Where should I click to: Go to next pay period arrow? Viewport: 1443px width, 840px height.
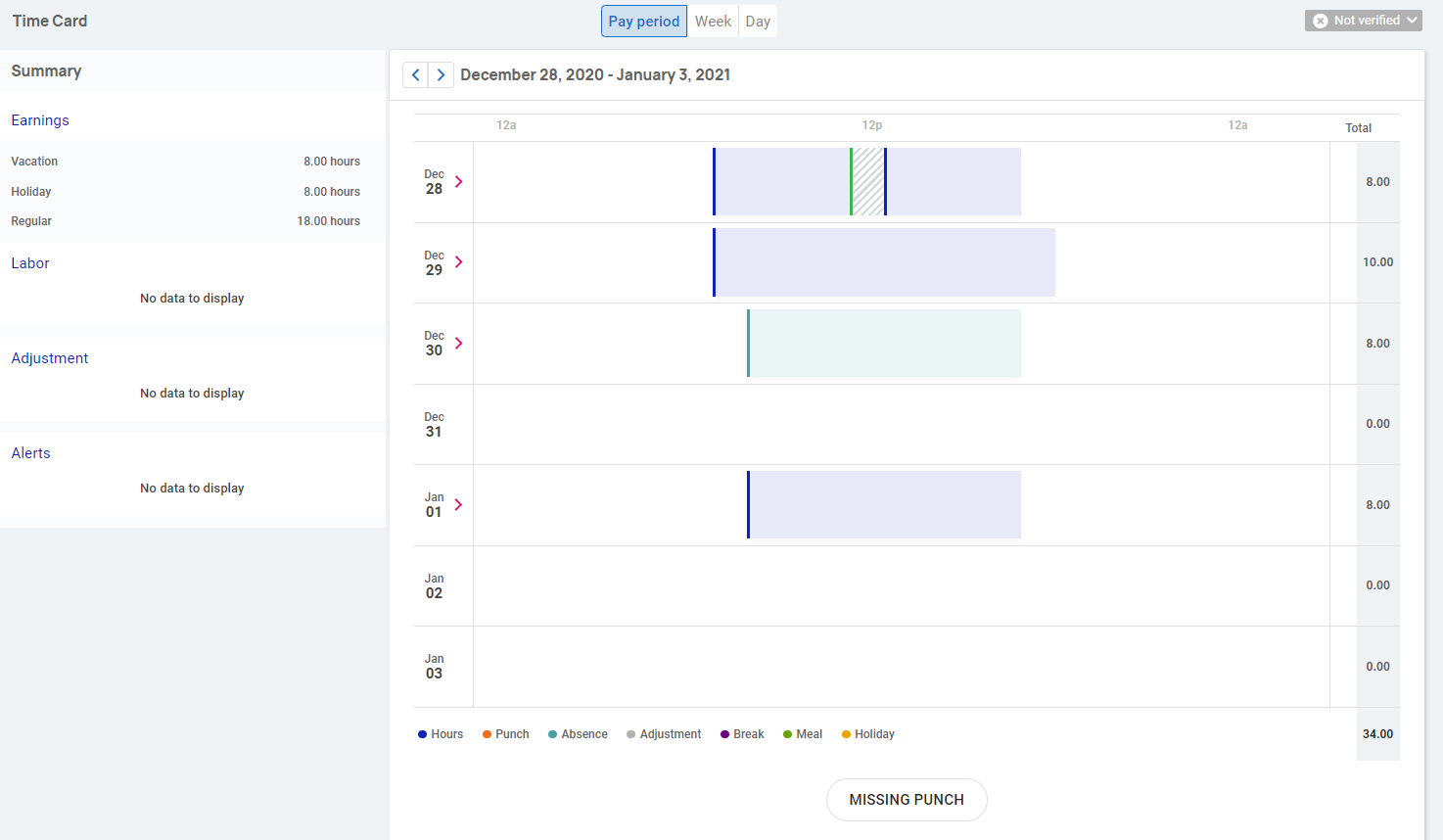(x=441, y=75)
